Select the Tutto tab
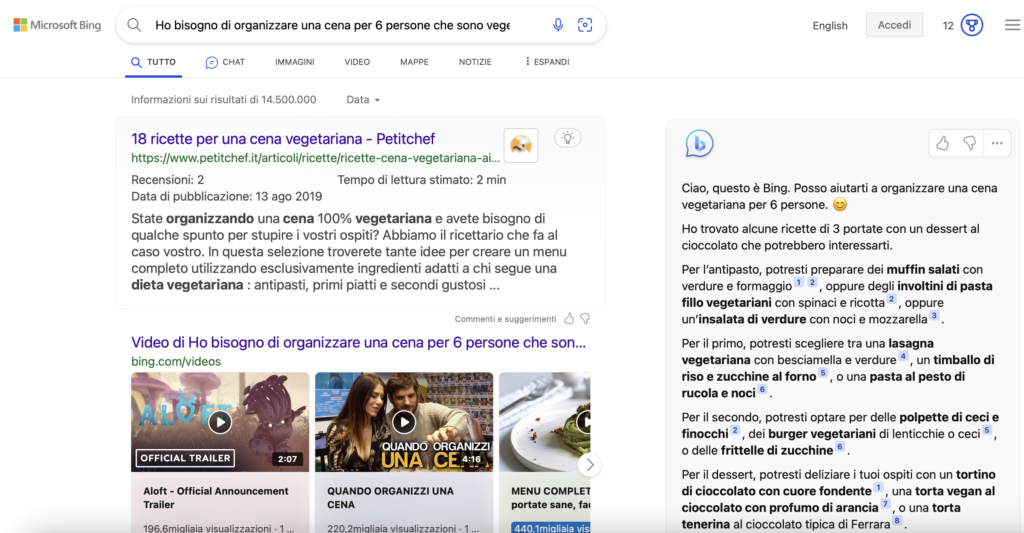The width and height of the screenshot is (1024, 533). tap(153, 62)
